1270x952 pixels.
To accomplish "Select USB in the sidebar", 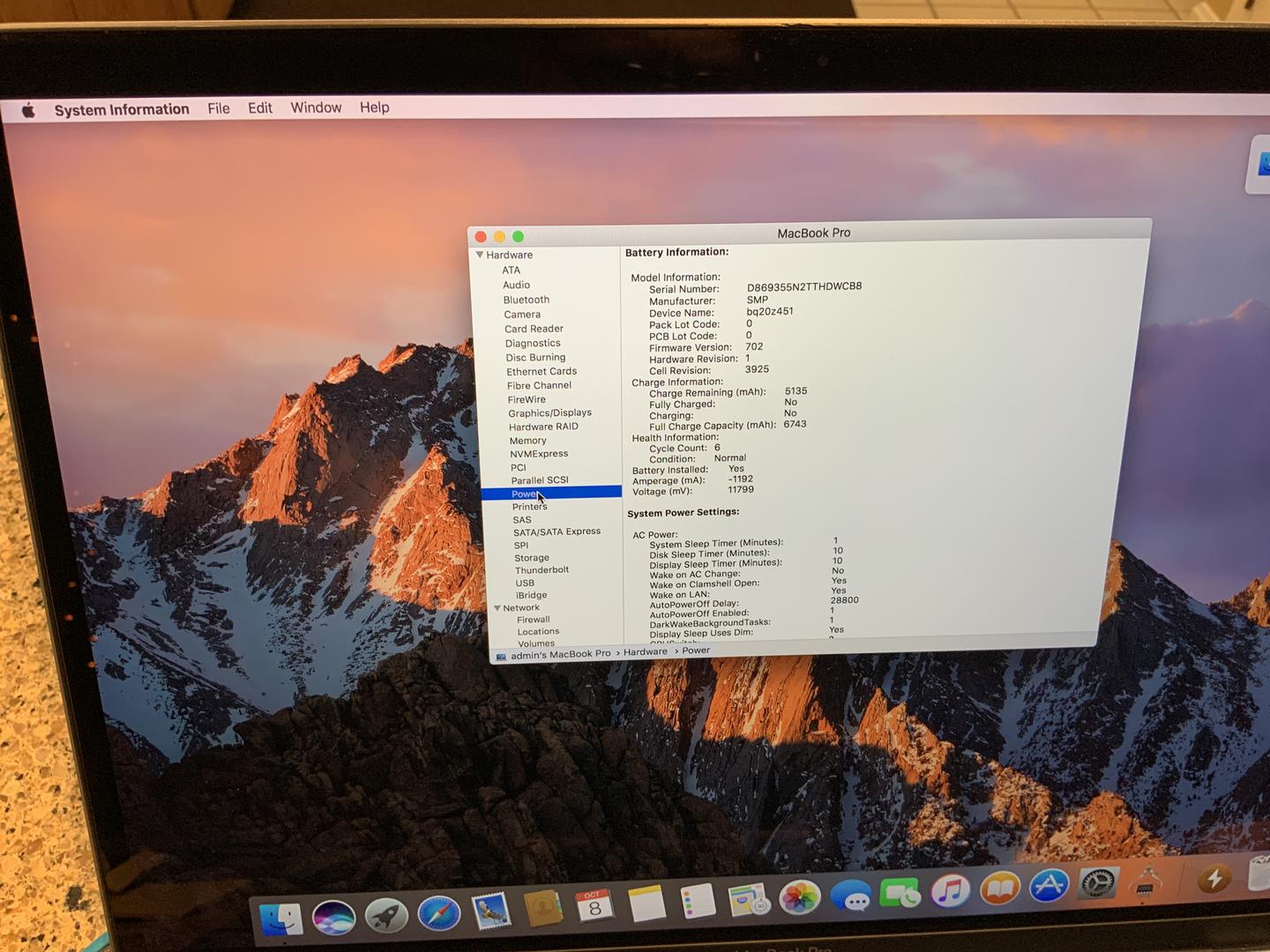I will (x=525, y=583).
